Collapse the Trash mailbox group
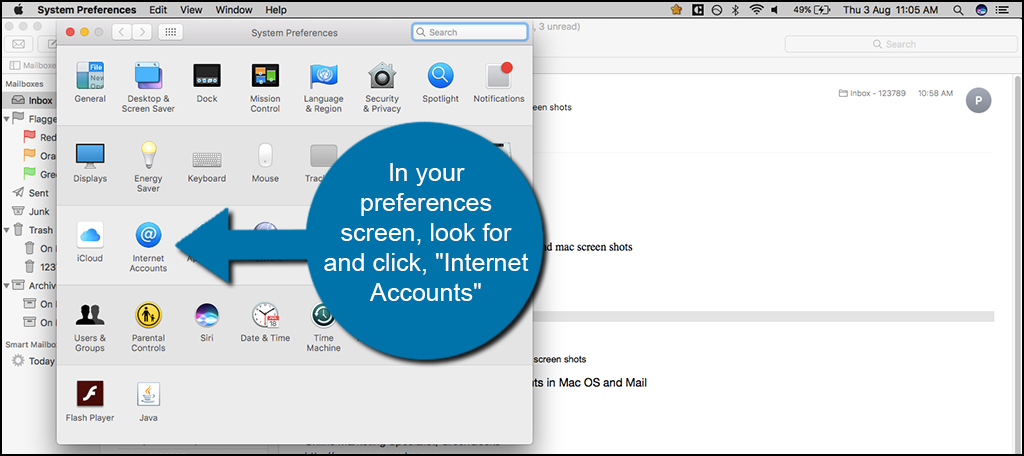Viewport: 1024px width, 456px height. tap(7, 230)
